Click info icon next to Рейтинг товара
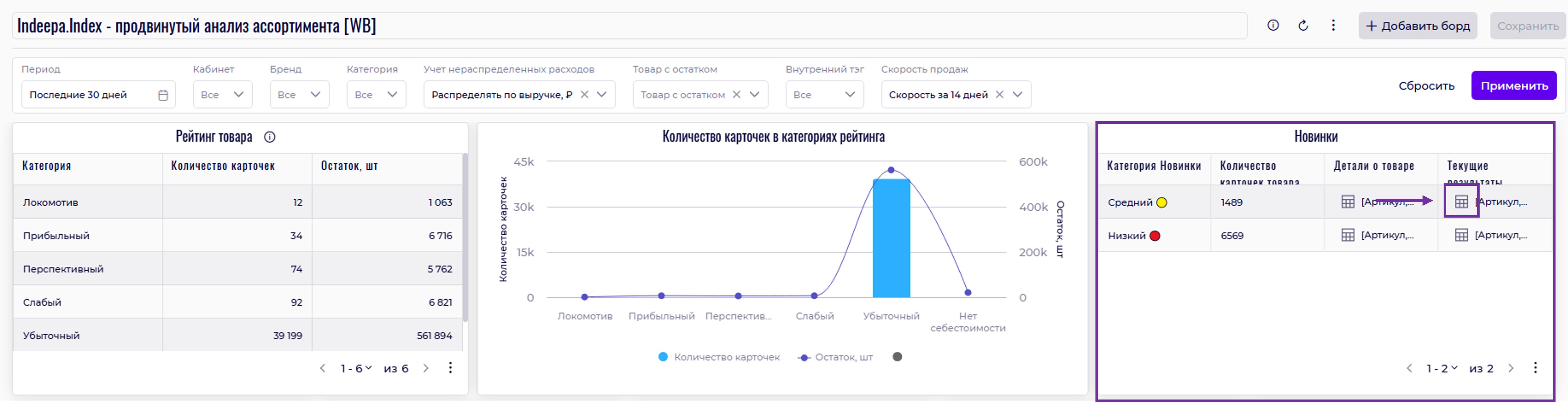1568x402 pixels. click(x=270, y=137)
